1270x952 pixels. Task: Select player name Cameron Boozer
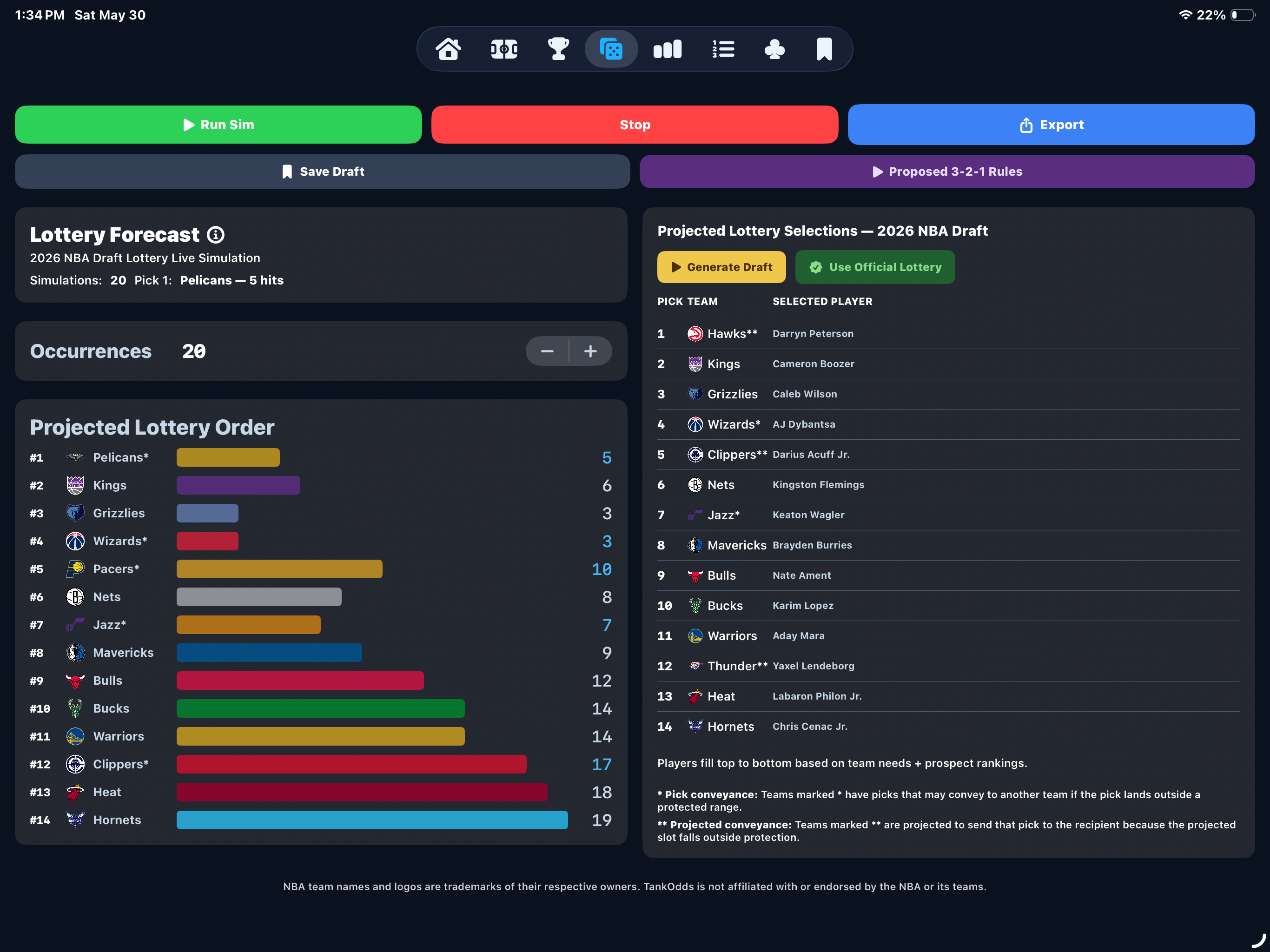coord(814,364)
